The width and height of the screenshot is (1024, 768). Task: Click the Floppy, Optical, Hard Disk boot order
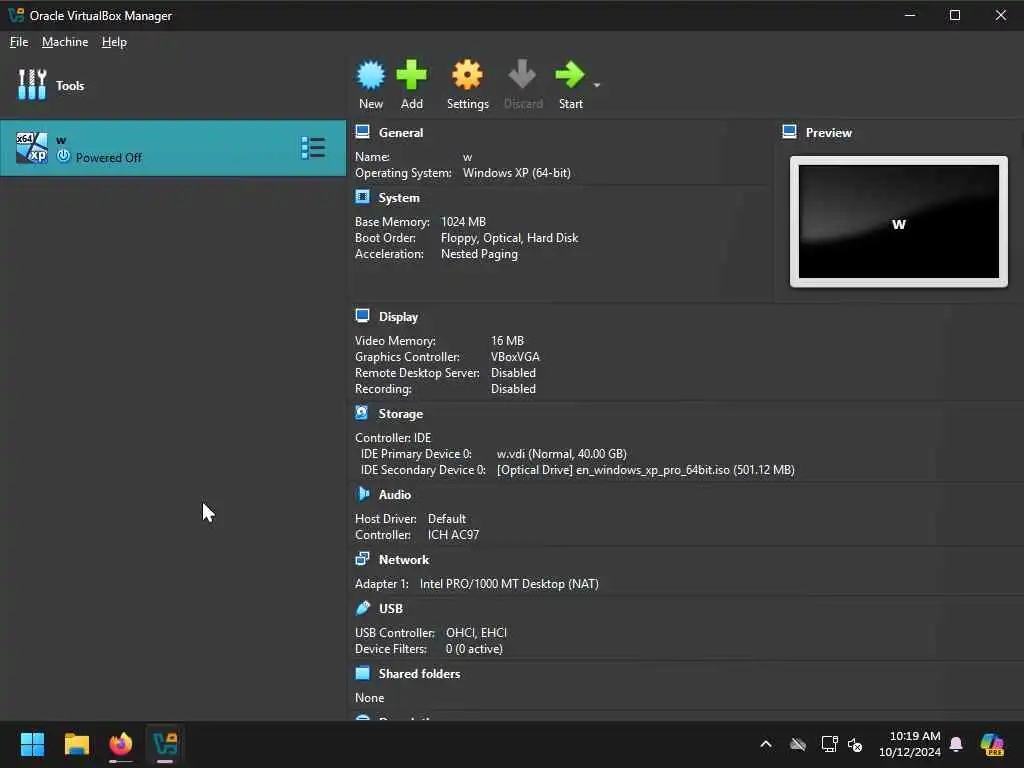[509, 238]
